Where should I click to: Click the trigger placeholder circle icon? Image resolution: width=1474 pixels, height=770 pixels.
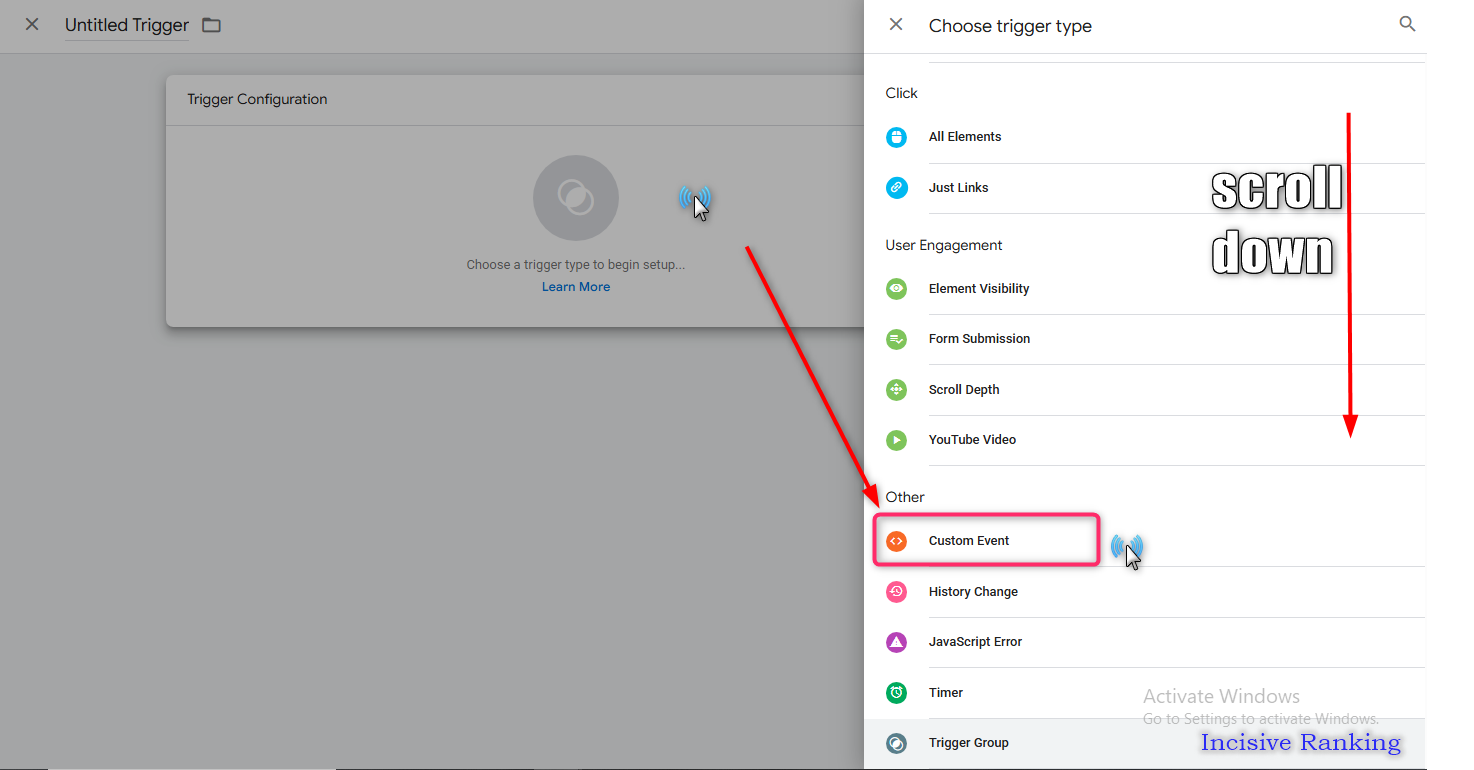pos(576,198)
